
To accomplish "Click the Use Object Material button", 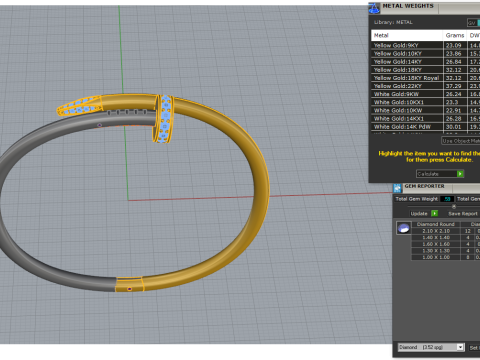I will tap(461, 141).
